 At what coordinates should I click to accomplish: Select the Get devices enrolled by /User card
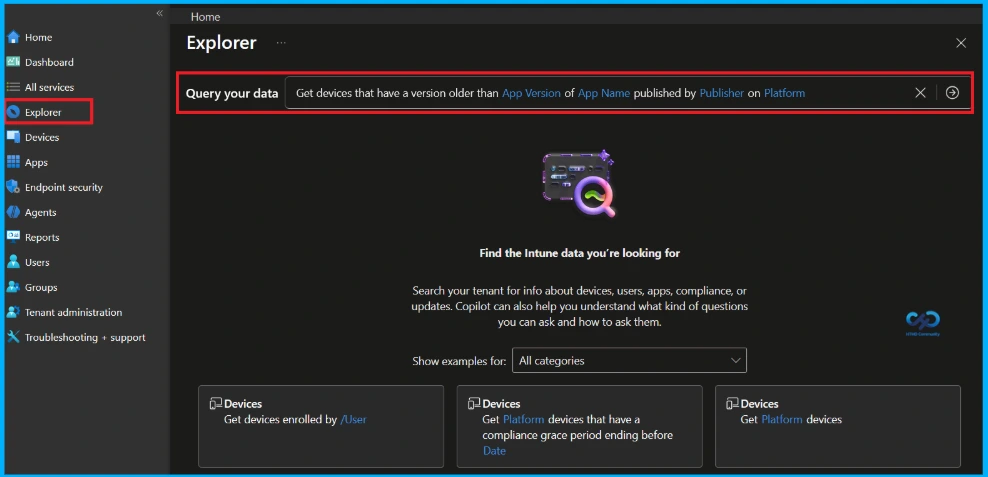[x=321, y=426]
